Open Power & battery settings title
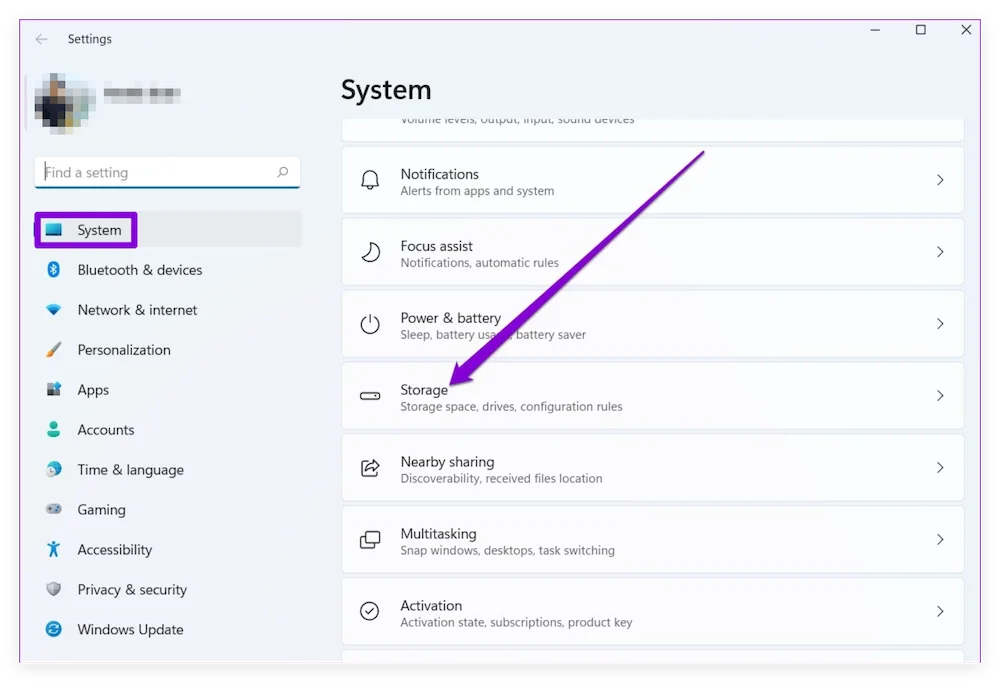Viewport: 1000px width, 682px height. point(451,318)
